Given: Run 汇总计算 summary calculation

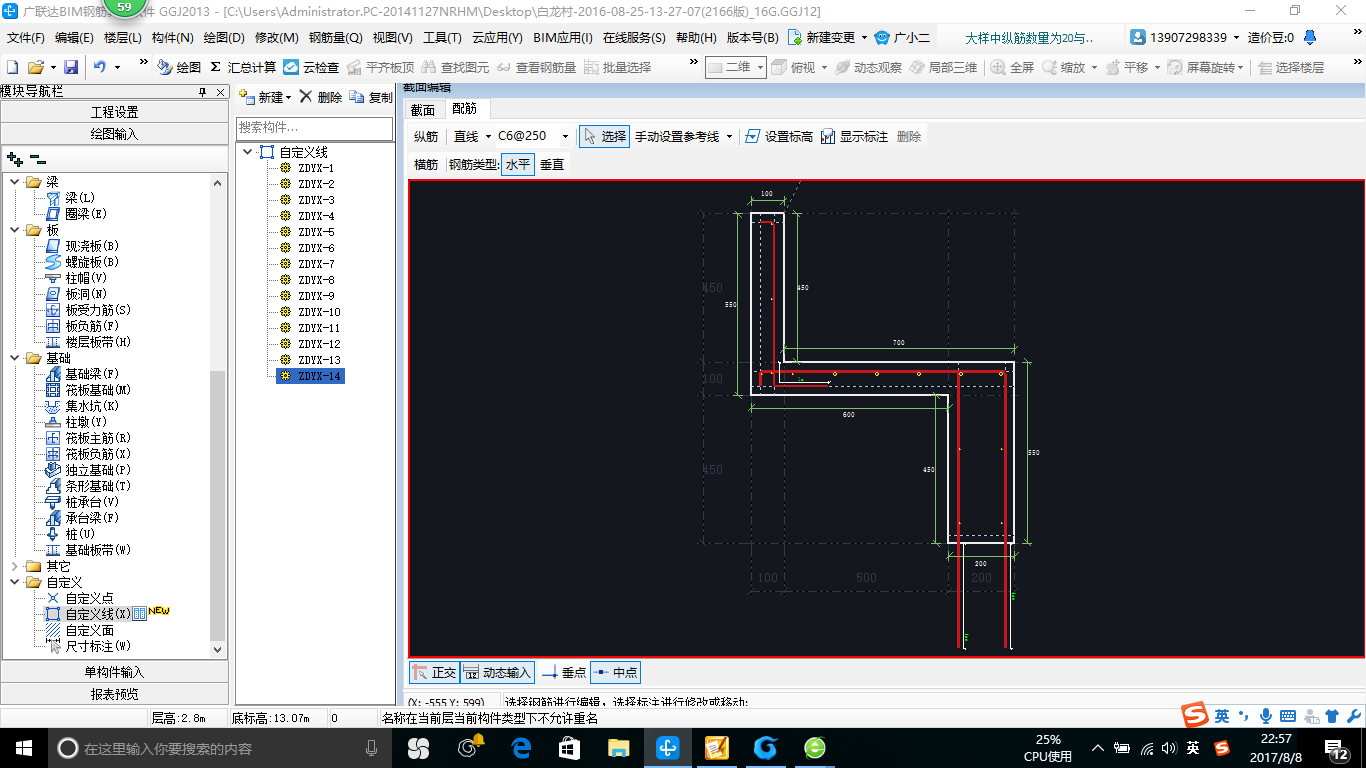Looking at the screenshot, I should click(x=243, y=67).
